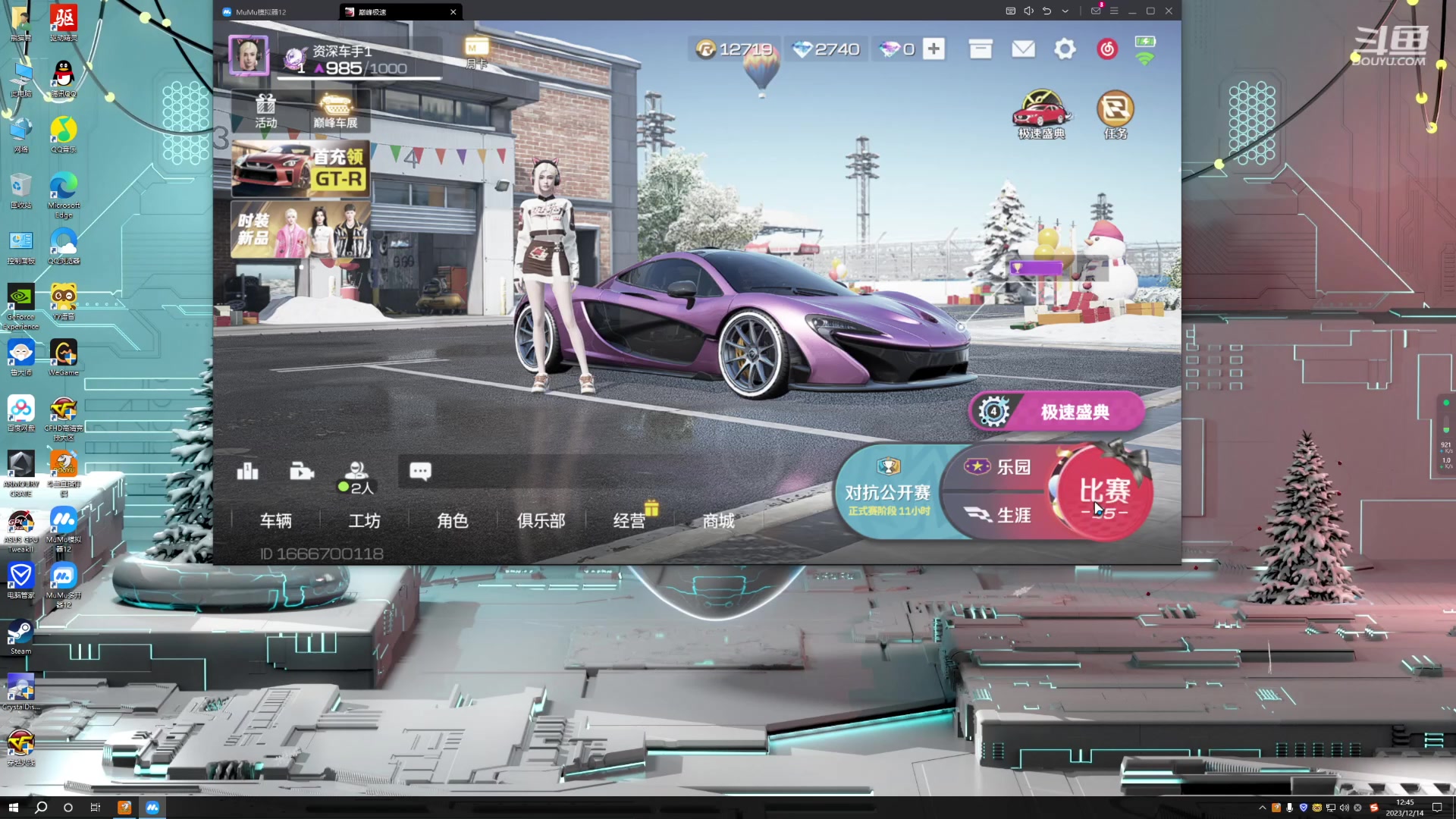Viewport: 1456px width, 819px height.
Task: Switch to the 经营 management tab
Action: (x=630, y=521)
